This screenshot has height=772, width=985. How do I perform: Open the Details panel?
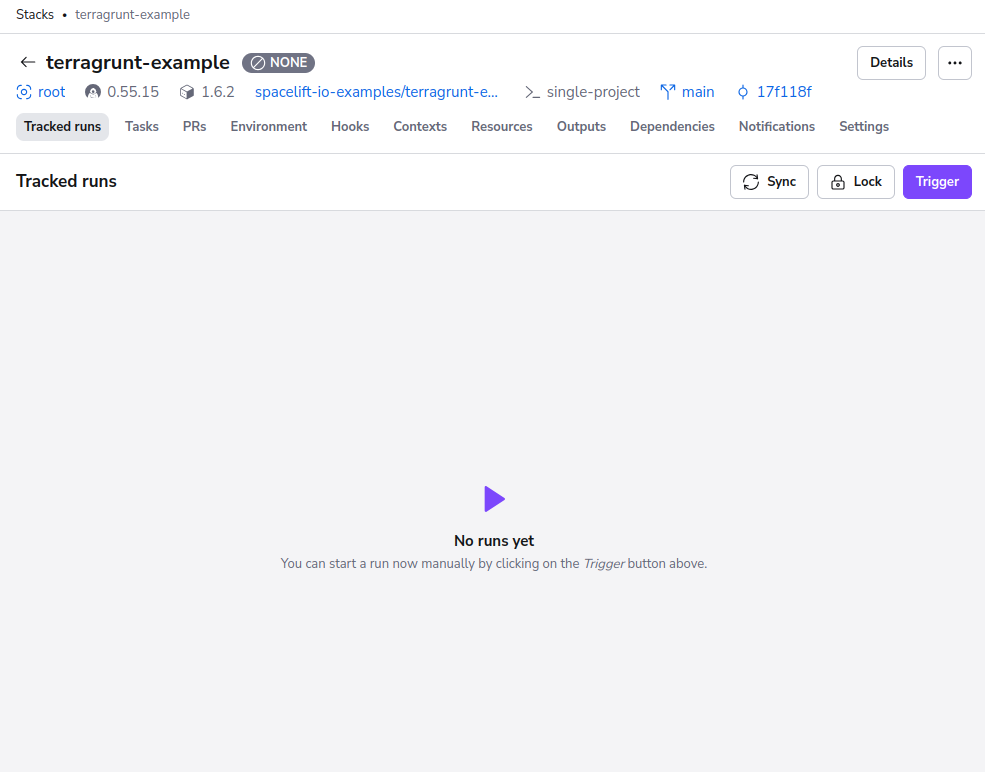(891, 62)
